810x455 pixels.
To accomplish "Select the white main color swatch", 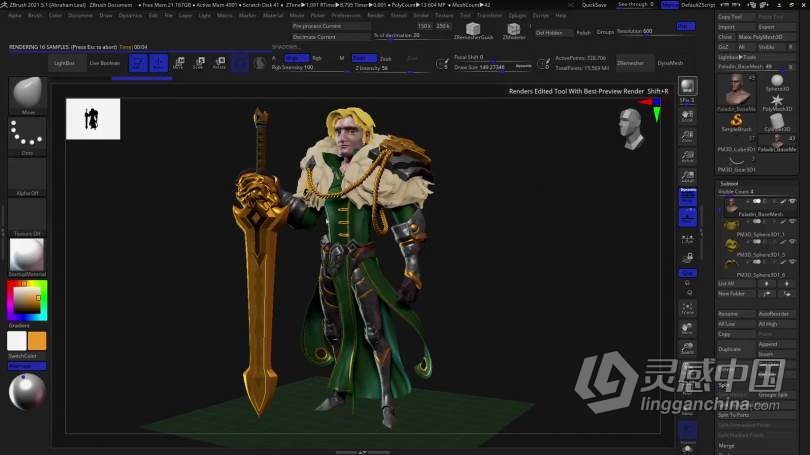I will 17,341.
